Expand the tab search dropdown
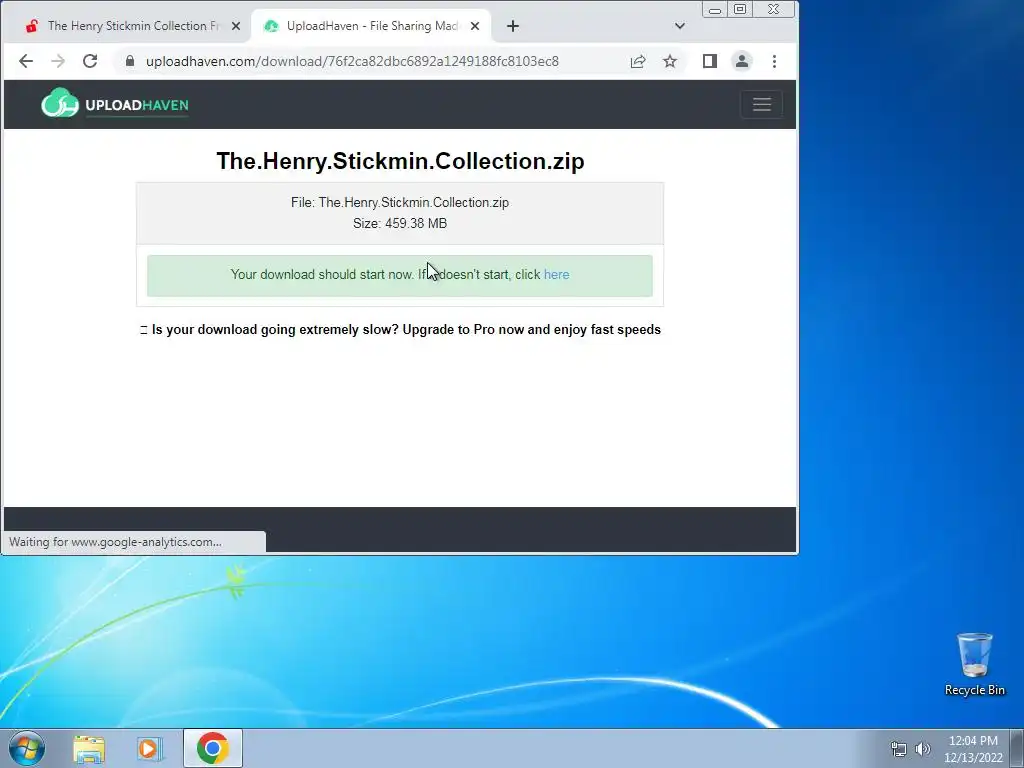 680,26
